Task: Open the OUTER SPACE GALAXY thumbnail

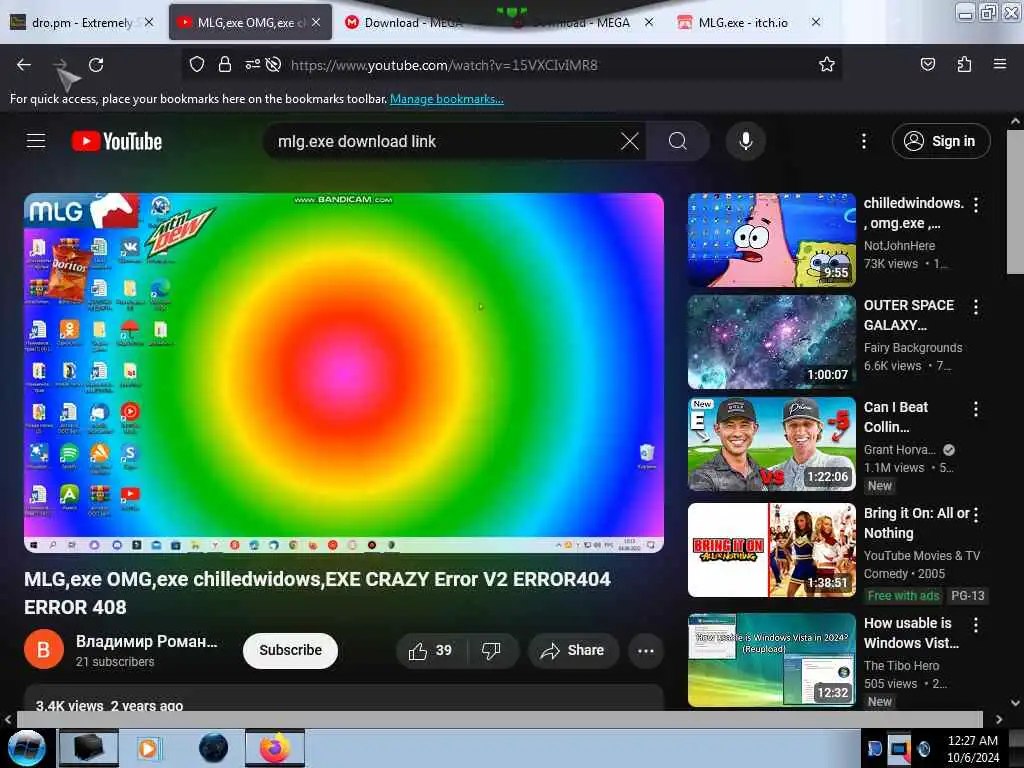Action: click(x=772, y=342)
